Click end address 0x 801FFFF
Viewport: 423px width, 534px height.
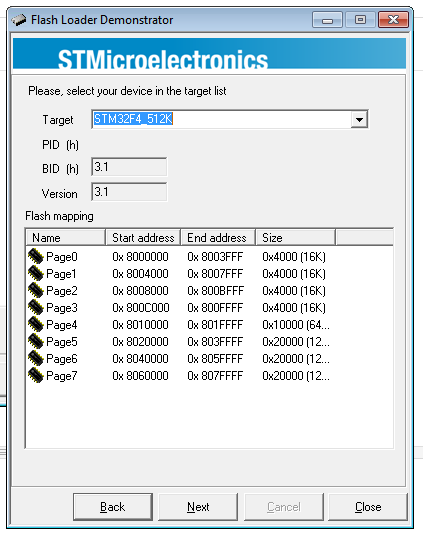[x=215, y=325]
